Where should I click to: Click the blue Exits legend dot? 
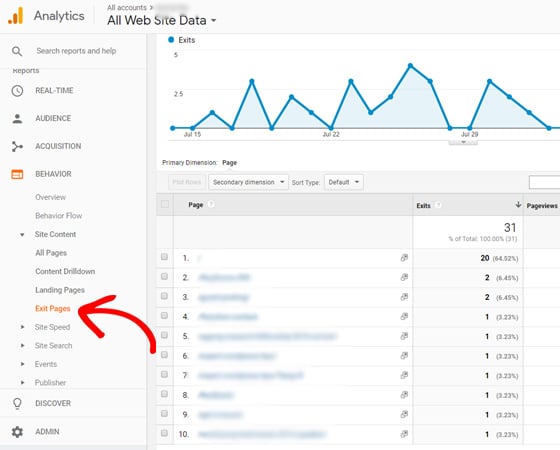click(171, 40)
